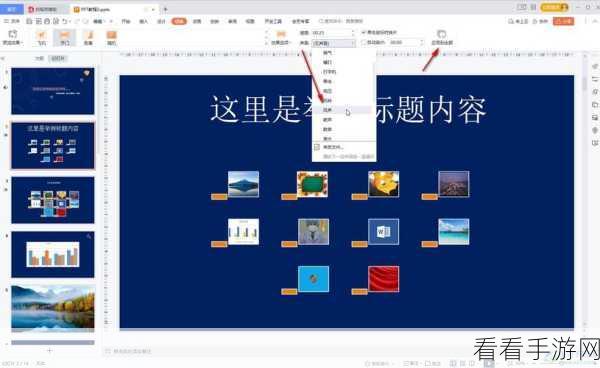Click the speed field stepper arrows
The image size is (600, 368).
pyautogui.click(x=353, y=33)
